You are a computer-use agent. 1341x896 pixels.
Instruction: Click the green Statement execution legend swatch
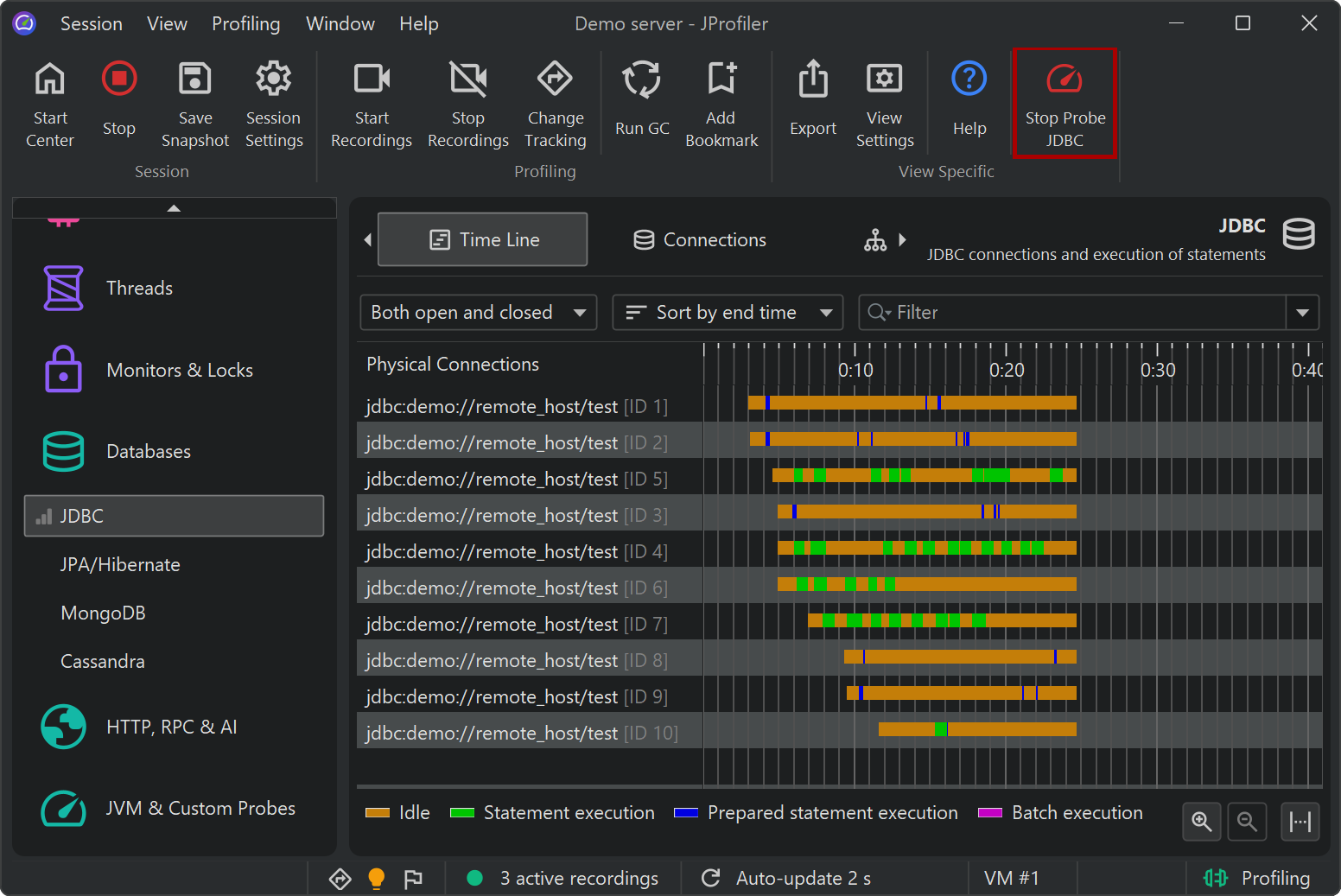[462, 813]
